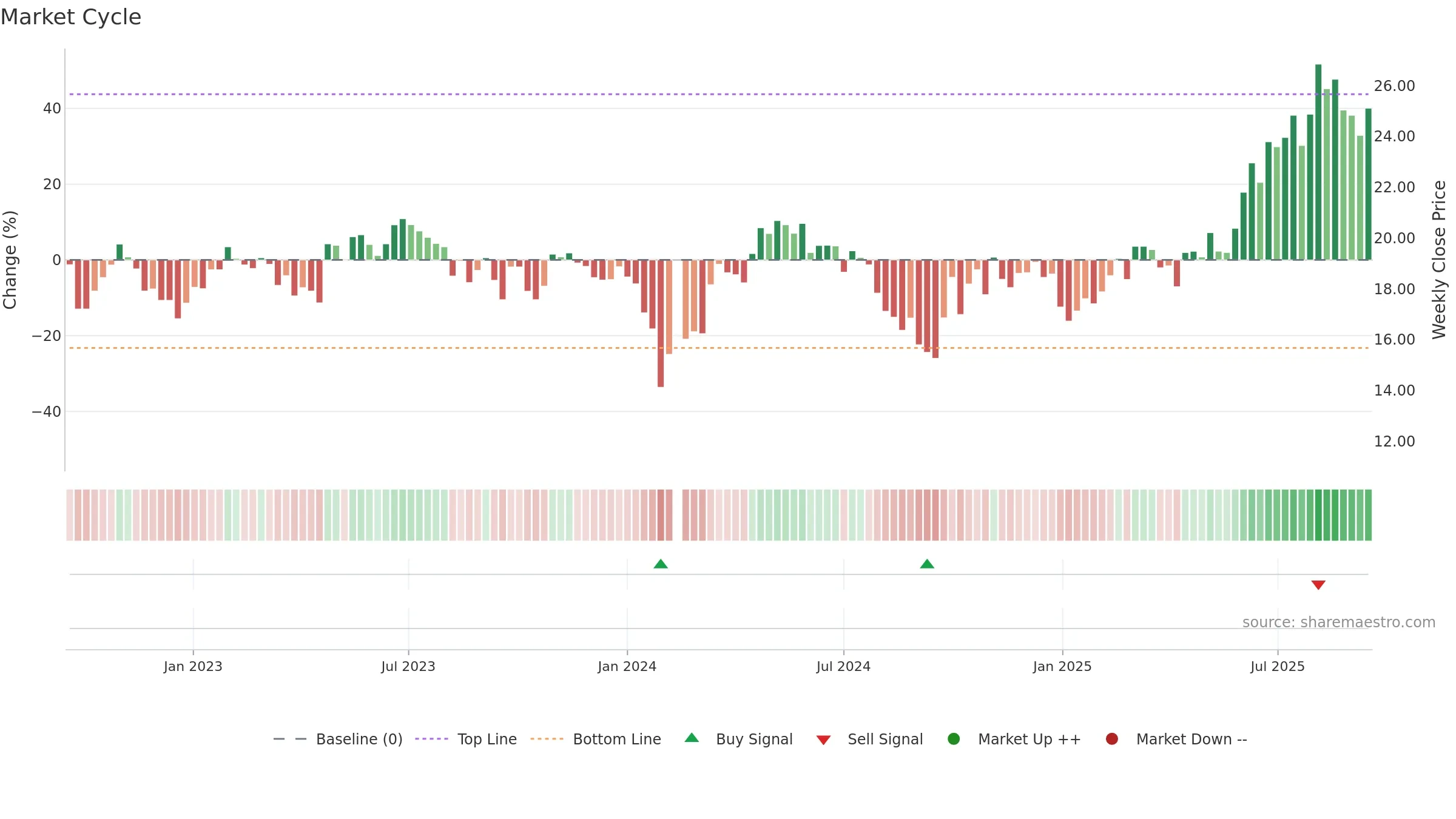Click the red Sell Signal triangle in the legend
The height and width of the screenshot is (819, 1456).
tap(823, 740)
